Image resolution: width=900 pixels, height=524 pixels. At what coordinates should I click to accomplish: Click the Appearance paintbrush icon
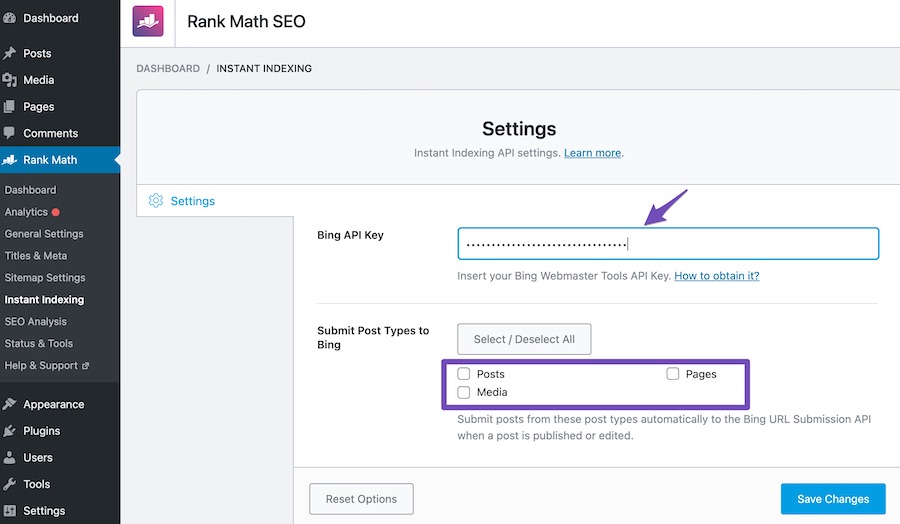(x=9, y=404)
